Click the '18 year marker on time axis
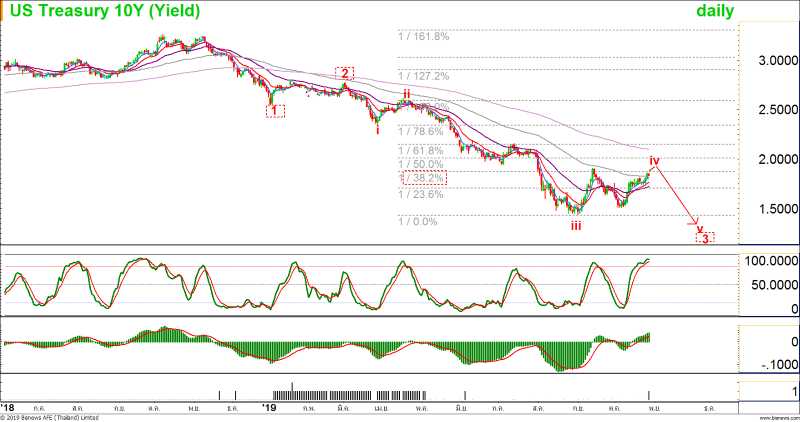This screenshot has width=800, height=422. tap(8, 408)
